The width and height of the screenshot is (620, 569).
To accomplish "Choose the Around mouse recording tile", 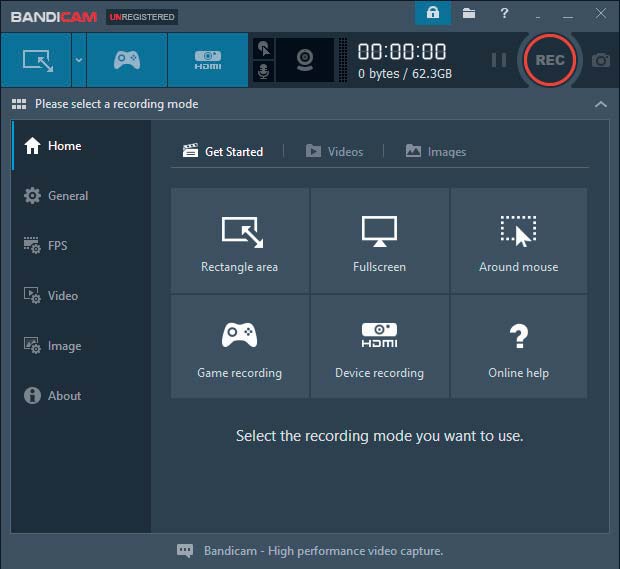I will coord(519,240).
